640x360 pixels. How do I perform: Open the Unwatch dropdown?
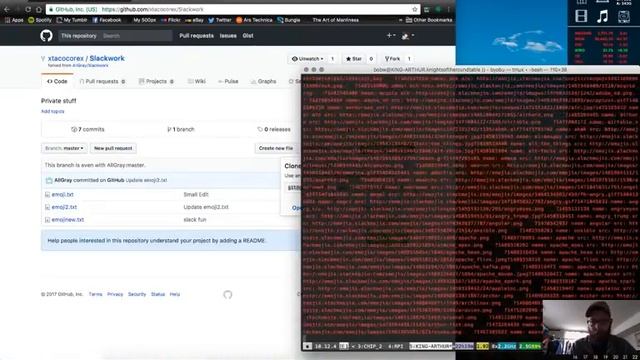(x=308, y=59)
